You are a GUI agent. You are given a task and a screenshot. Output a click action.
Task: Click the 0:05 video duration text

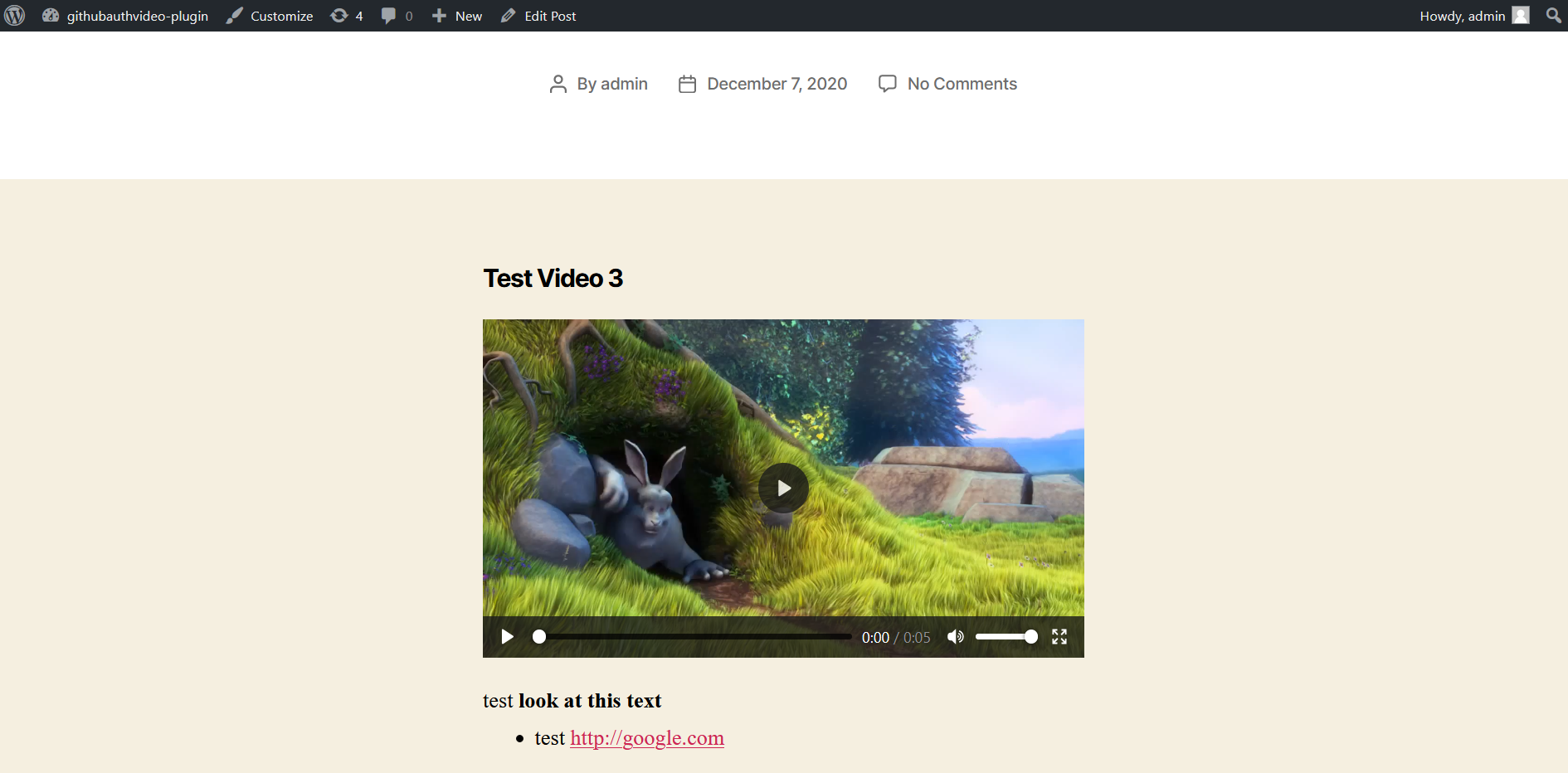pos(917,638)
